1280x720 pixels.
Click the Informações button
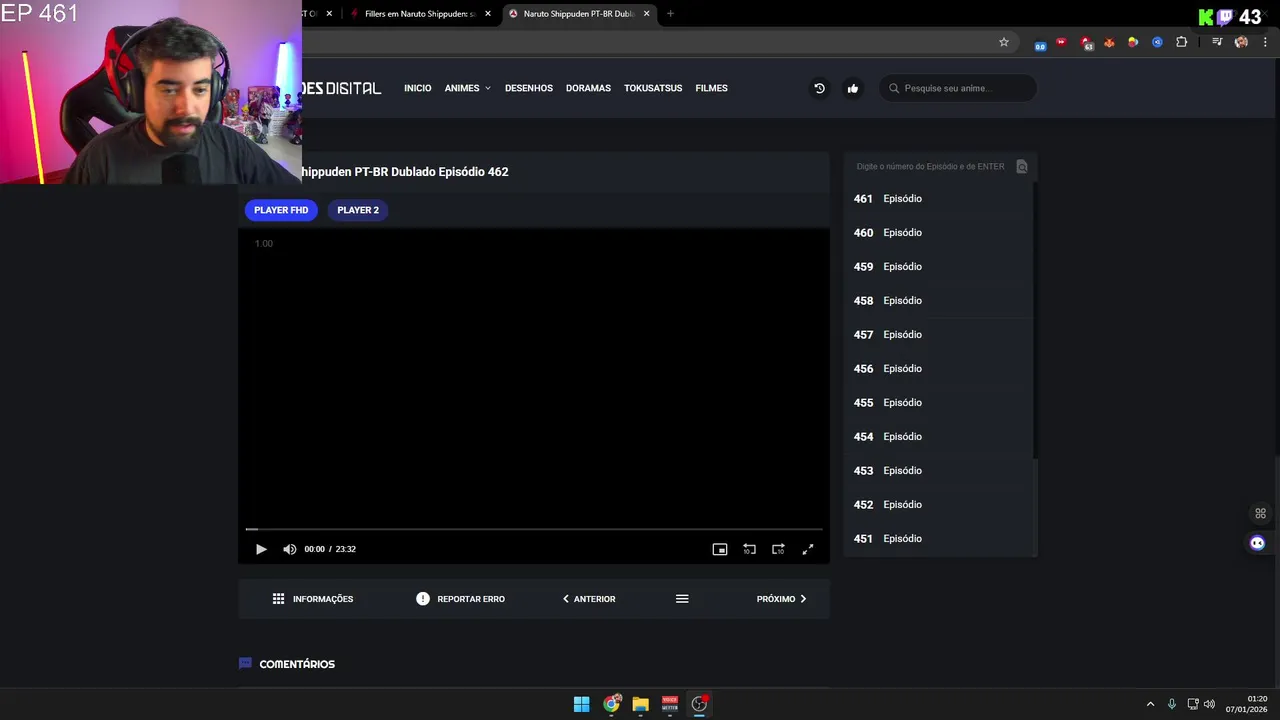[x=313, y=599]
